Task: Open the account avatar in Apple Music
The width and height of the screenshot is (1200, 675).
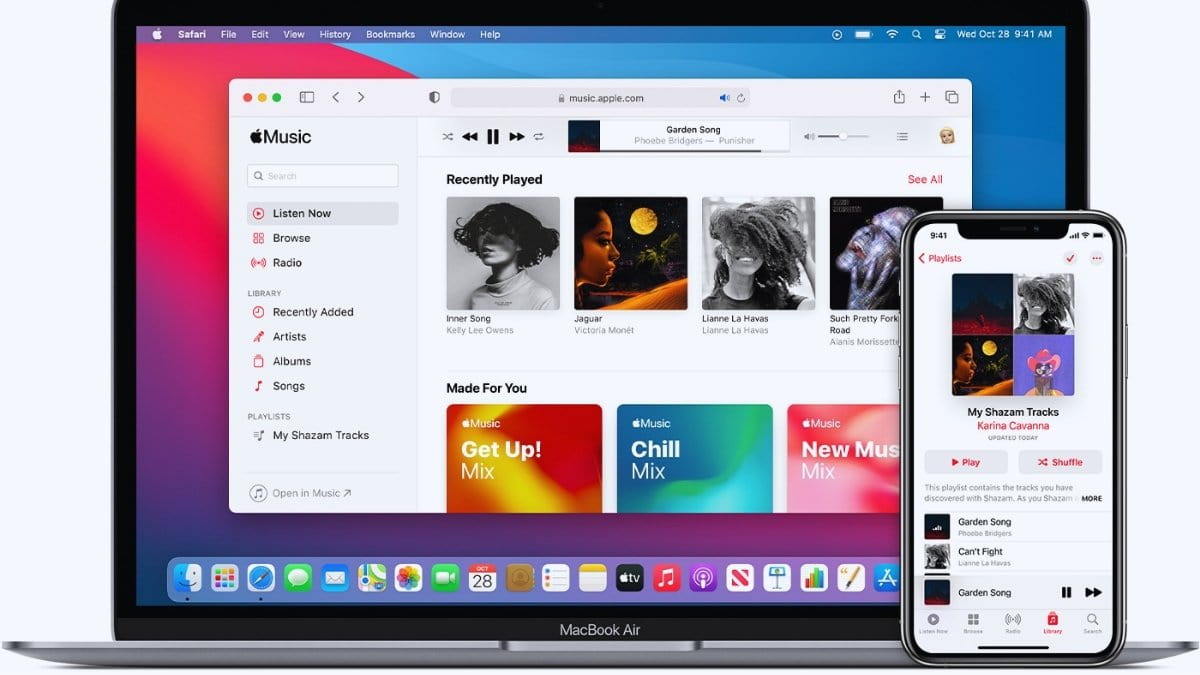Action: (x=947, y=136)
